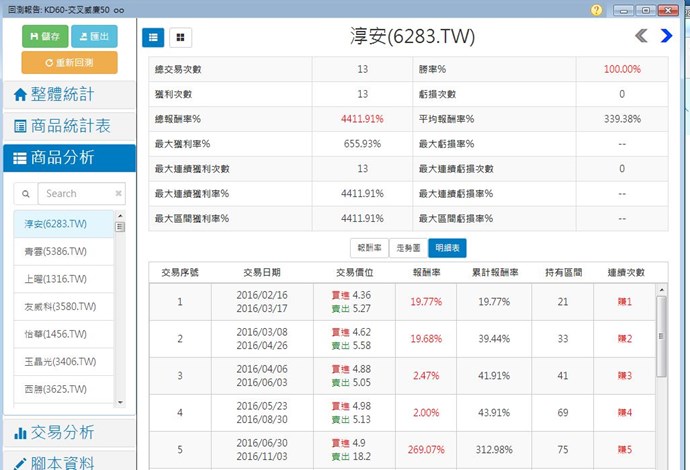The width and height of the screenshot is (690, 470).
Task: Switch to the 報酬率 tab
Action: pos(369,248)
